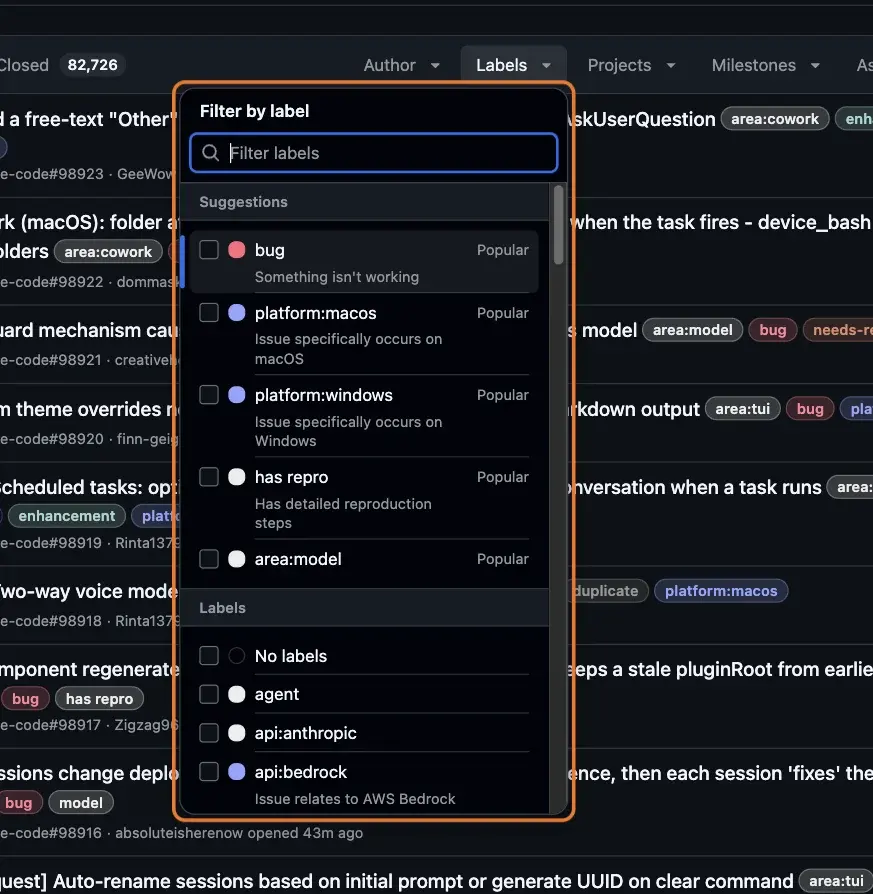This screenshot has width=873, height=894.
Task: Open issue titled 'when the task fires - device_bash'
Action: point(721,222)
